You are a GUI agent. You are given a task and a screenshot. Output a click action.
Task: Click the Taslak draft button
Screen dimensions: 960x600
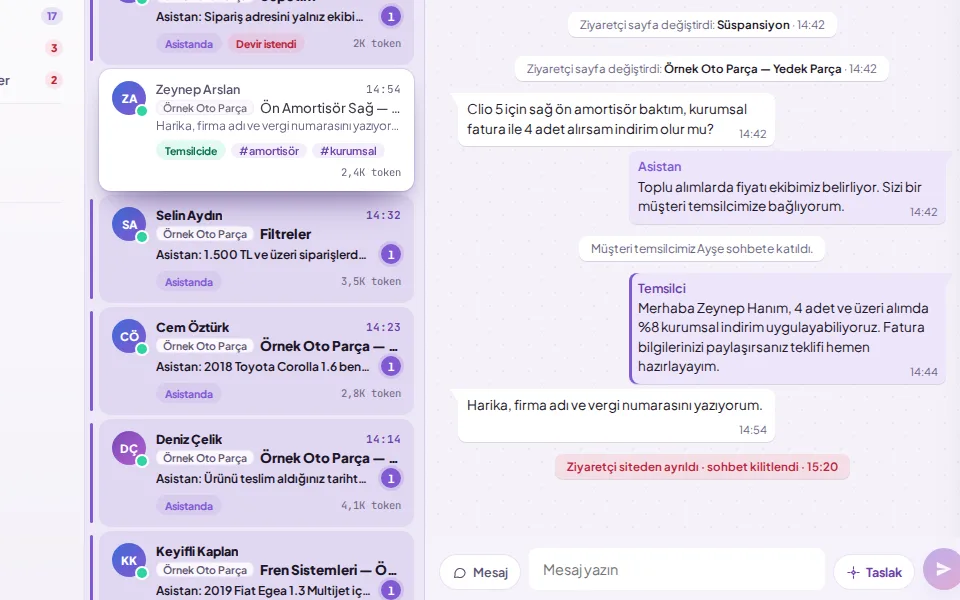(x=874, y=572)
